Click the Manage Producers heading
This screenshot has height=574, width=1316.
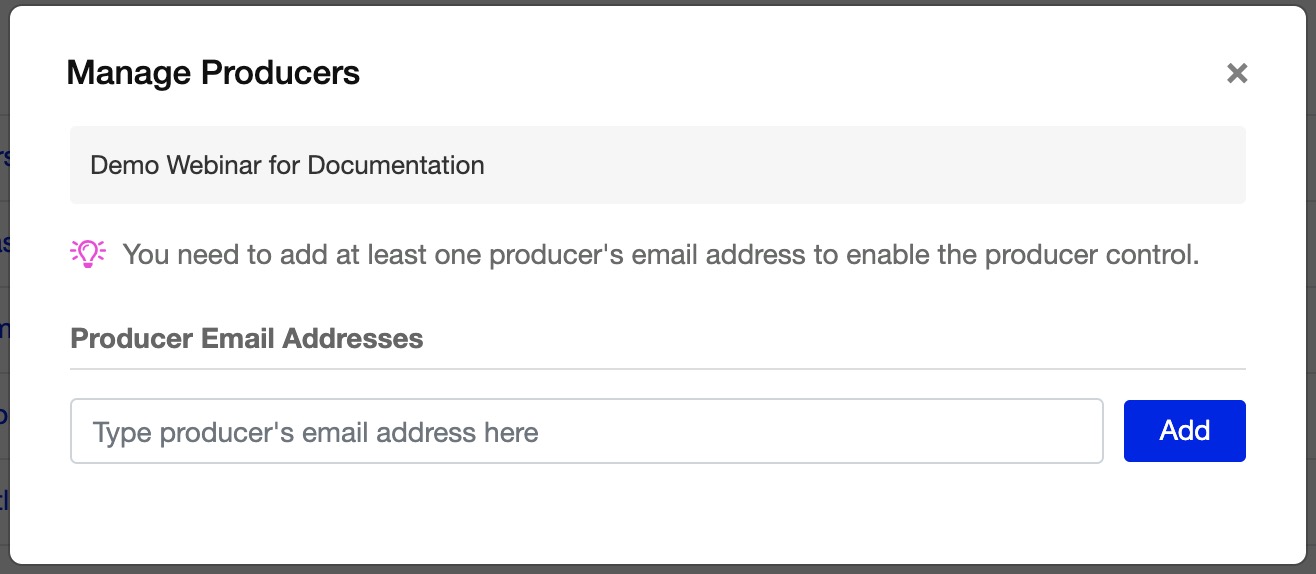coord(213,73)
